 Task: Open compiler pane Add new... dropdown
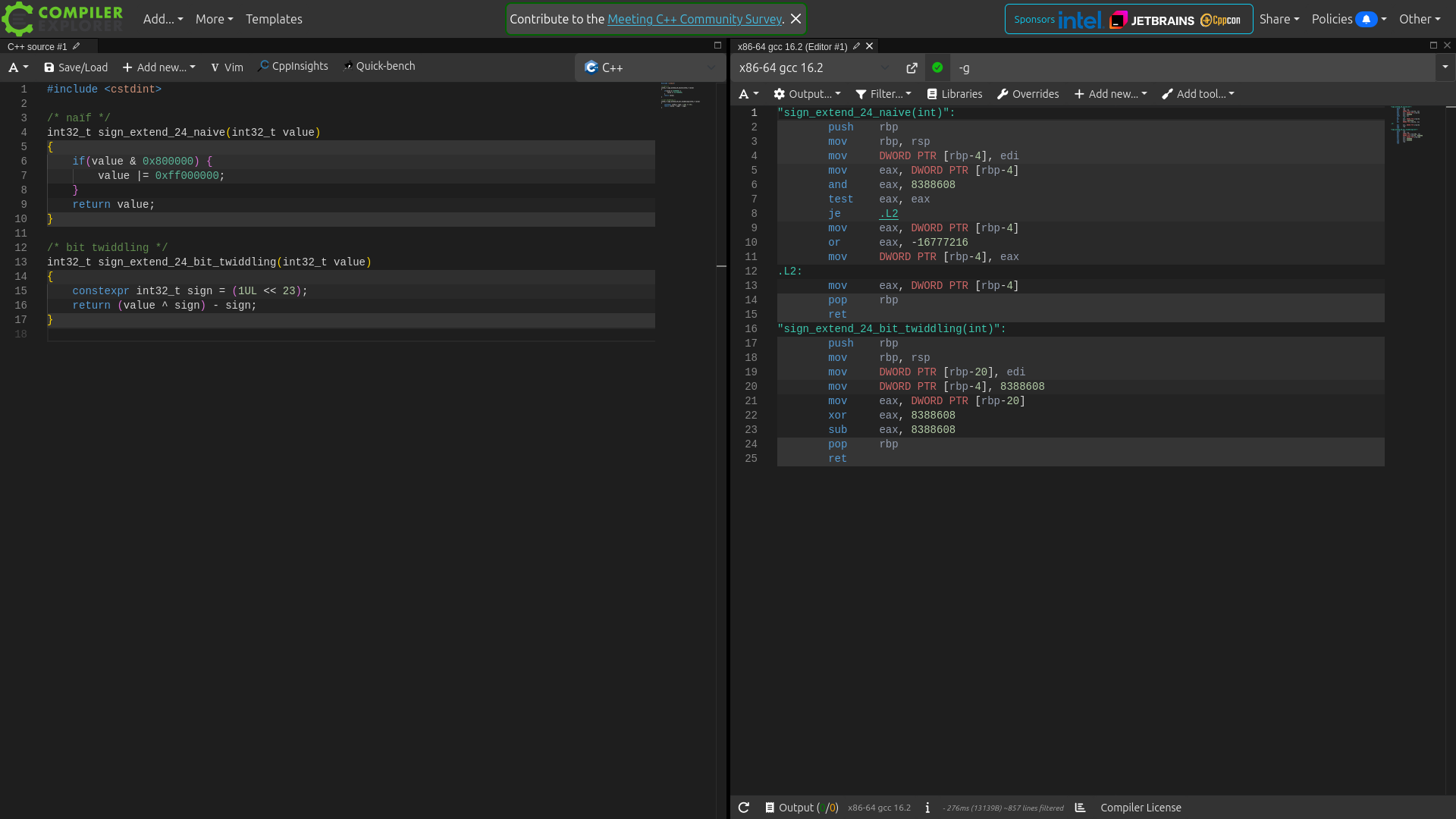pos(1110,94)
